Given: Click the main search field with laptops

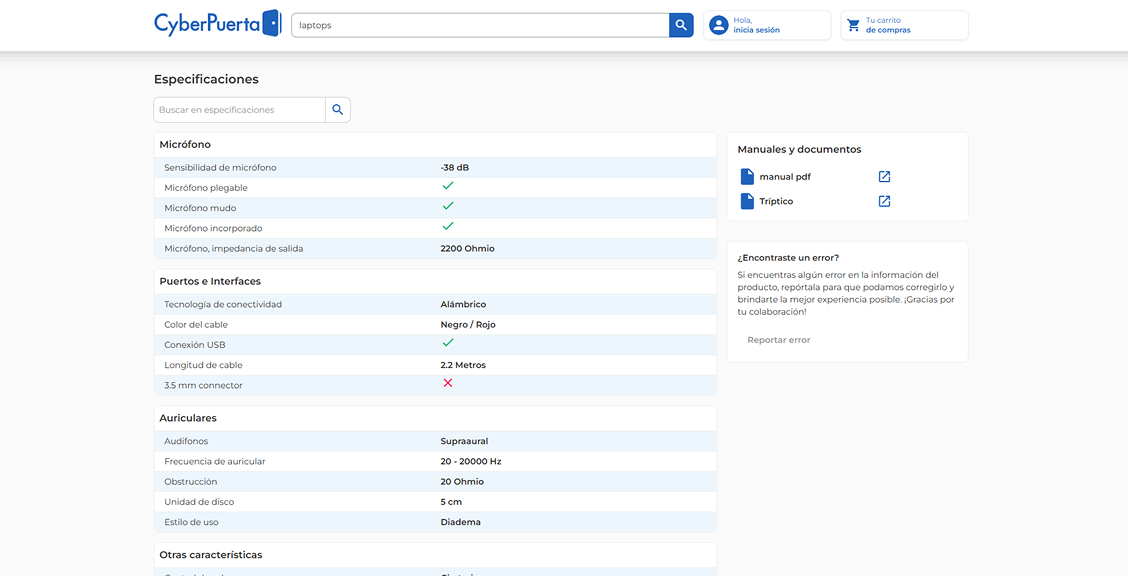Looking at the screenshot, I should [x=480, y=25].
